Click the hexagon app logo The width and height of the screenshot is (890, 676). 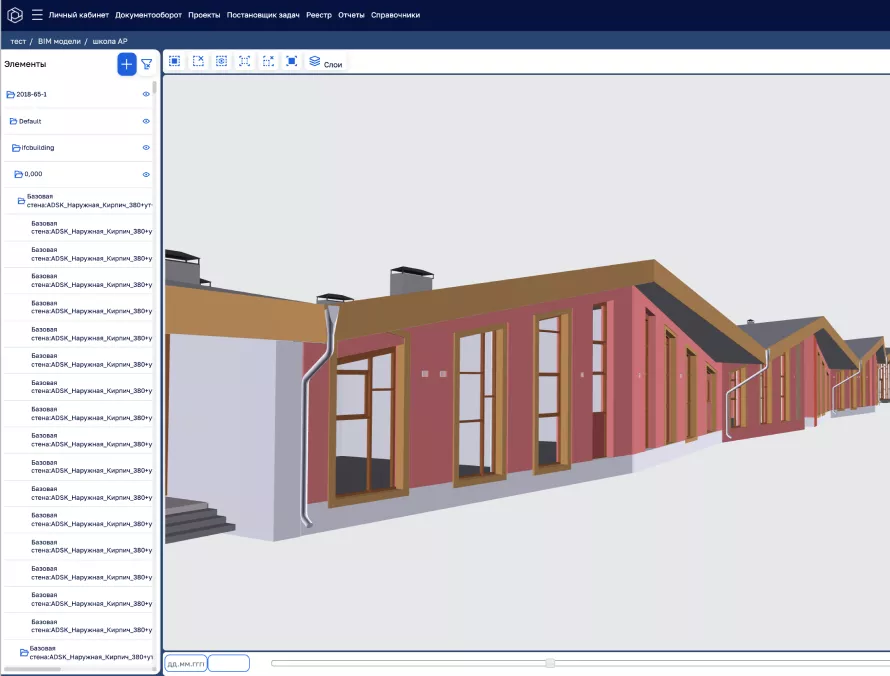(15, 15)
